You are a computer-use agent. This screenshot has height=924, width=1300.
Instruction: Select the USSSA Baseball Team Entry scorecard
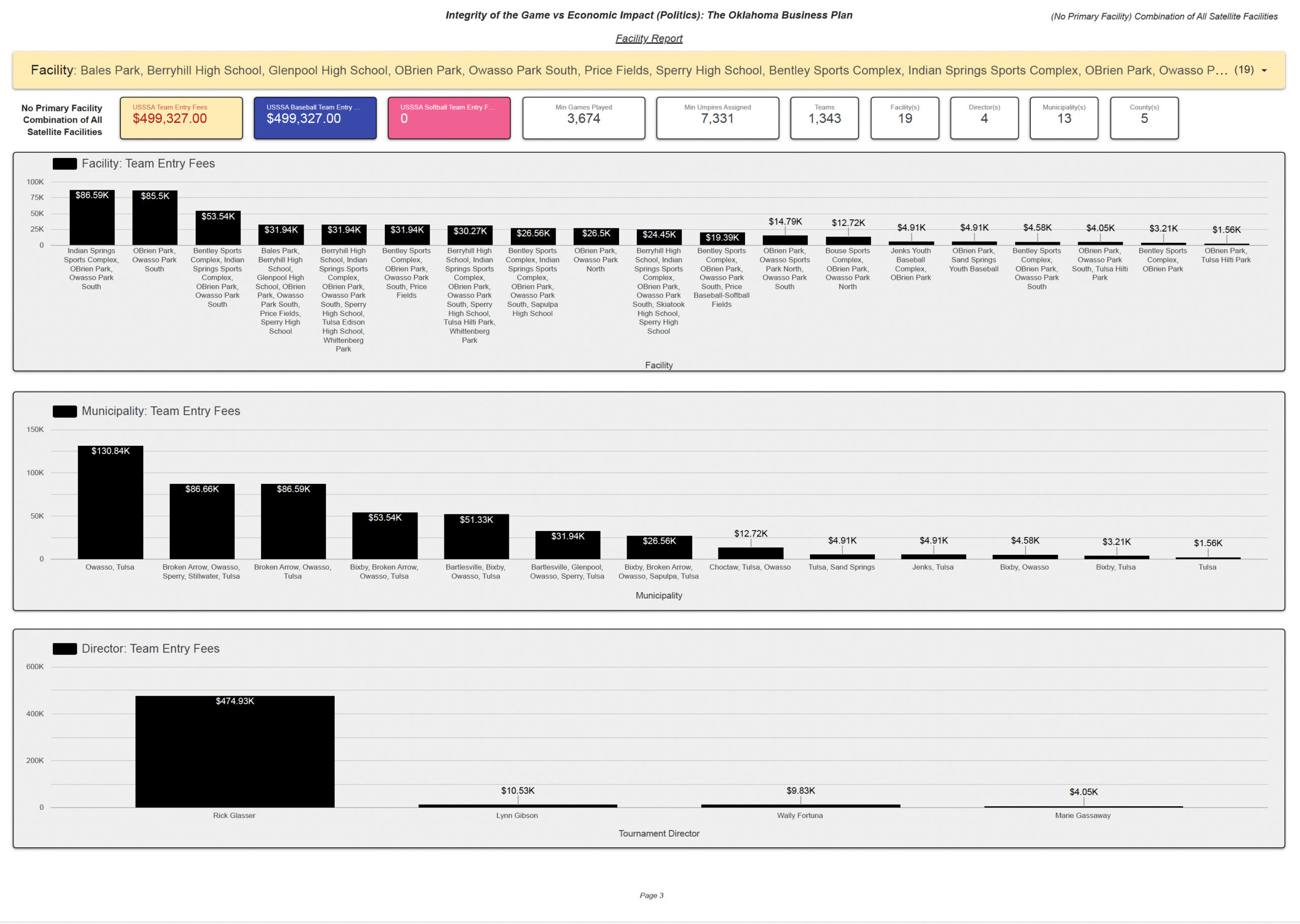[x=315, y=118]
